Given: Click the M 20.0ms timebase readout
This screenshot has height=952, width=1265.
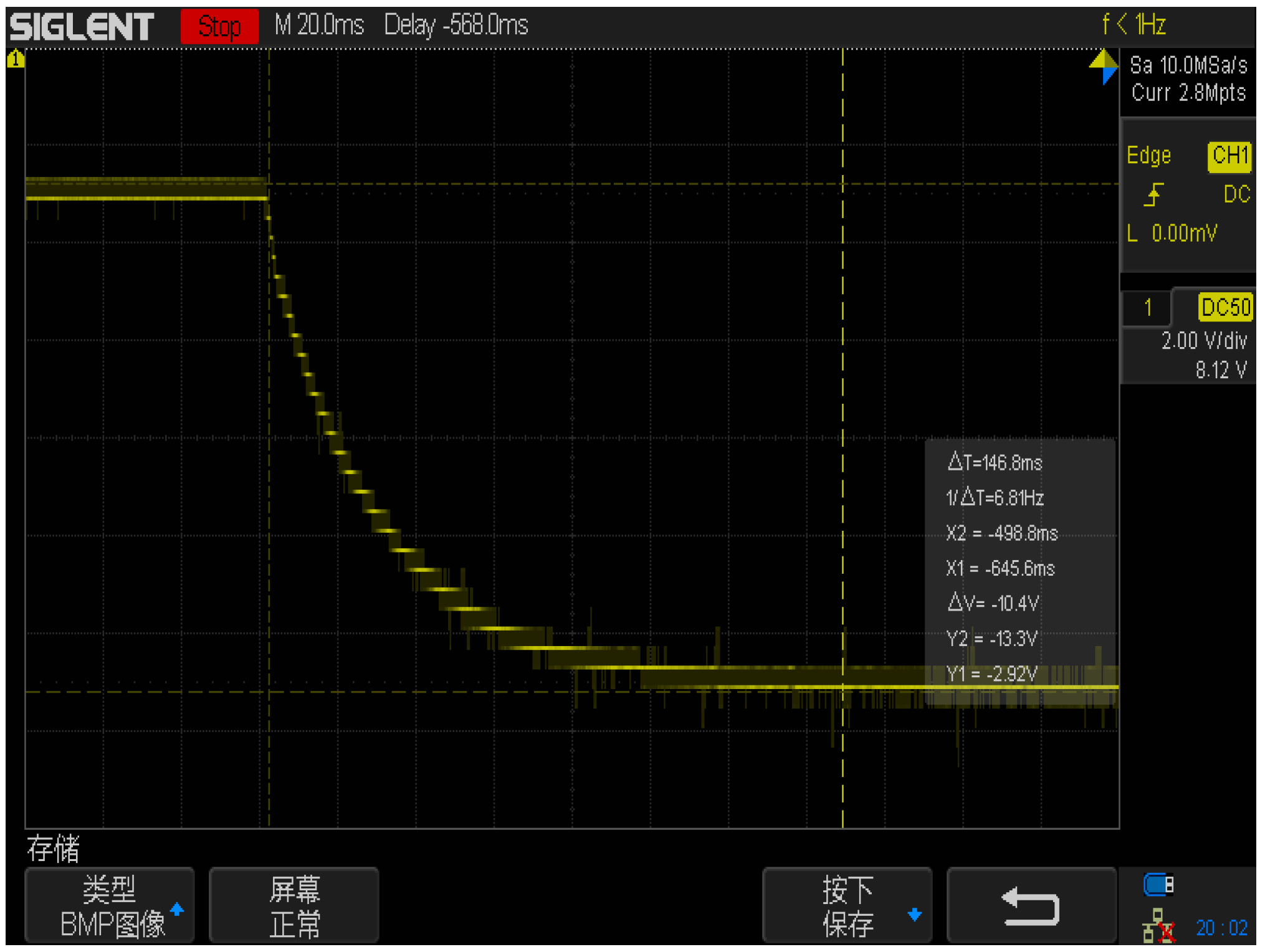Looking at the screenshot, I should 319,26.
